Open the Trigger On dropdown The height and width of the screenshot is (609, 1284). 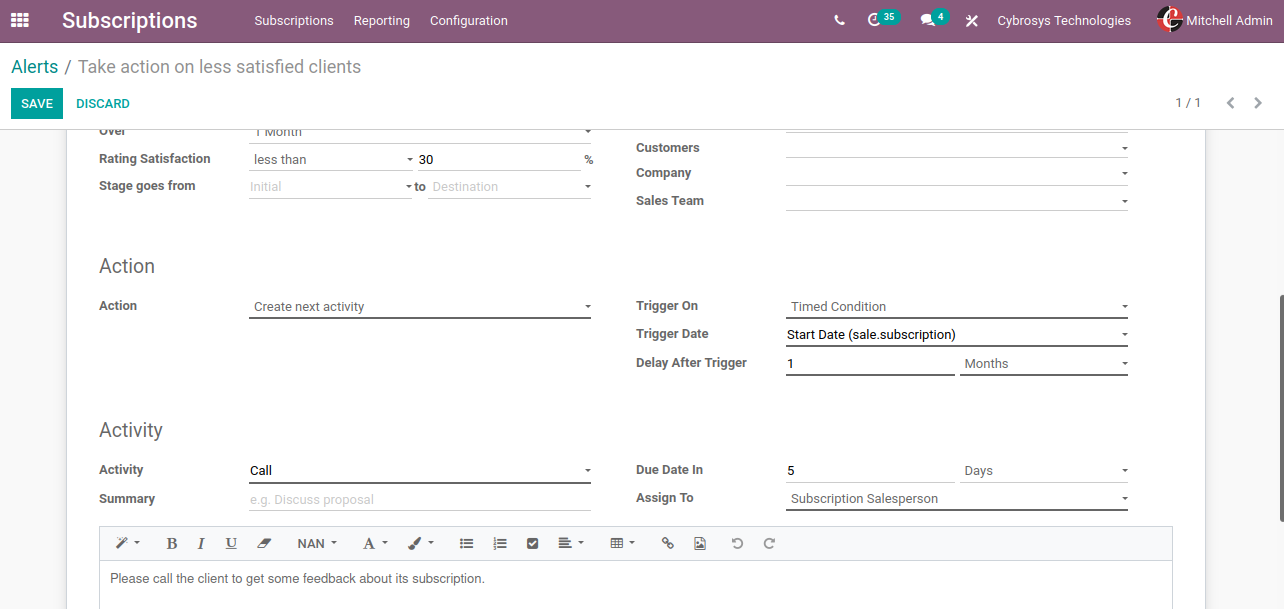(957, 307)
